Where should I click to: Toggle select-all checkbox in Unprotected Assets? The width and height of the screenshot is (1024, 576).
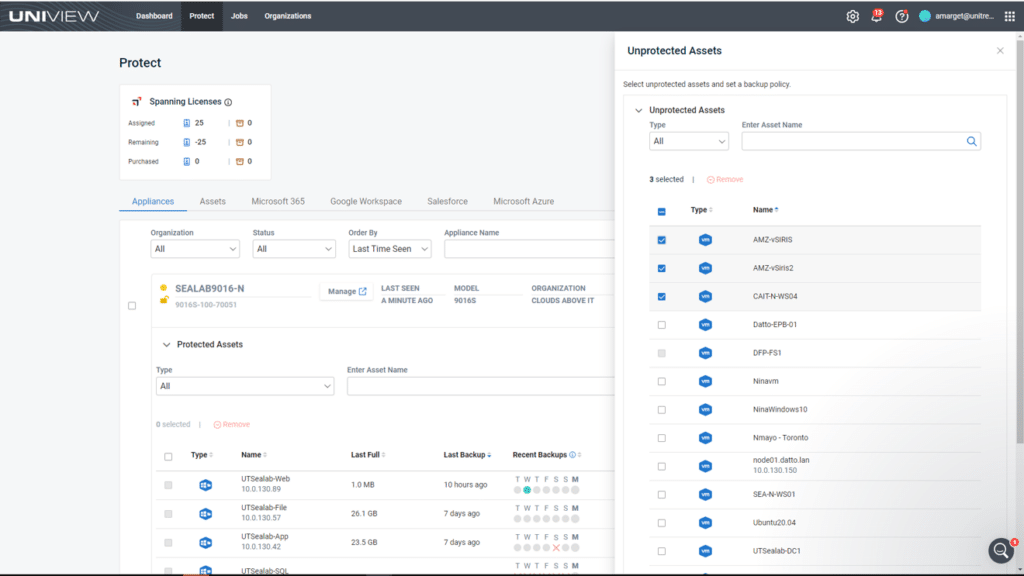coord(662,211)
